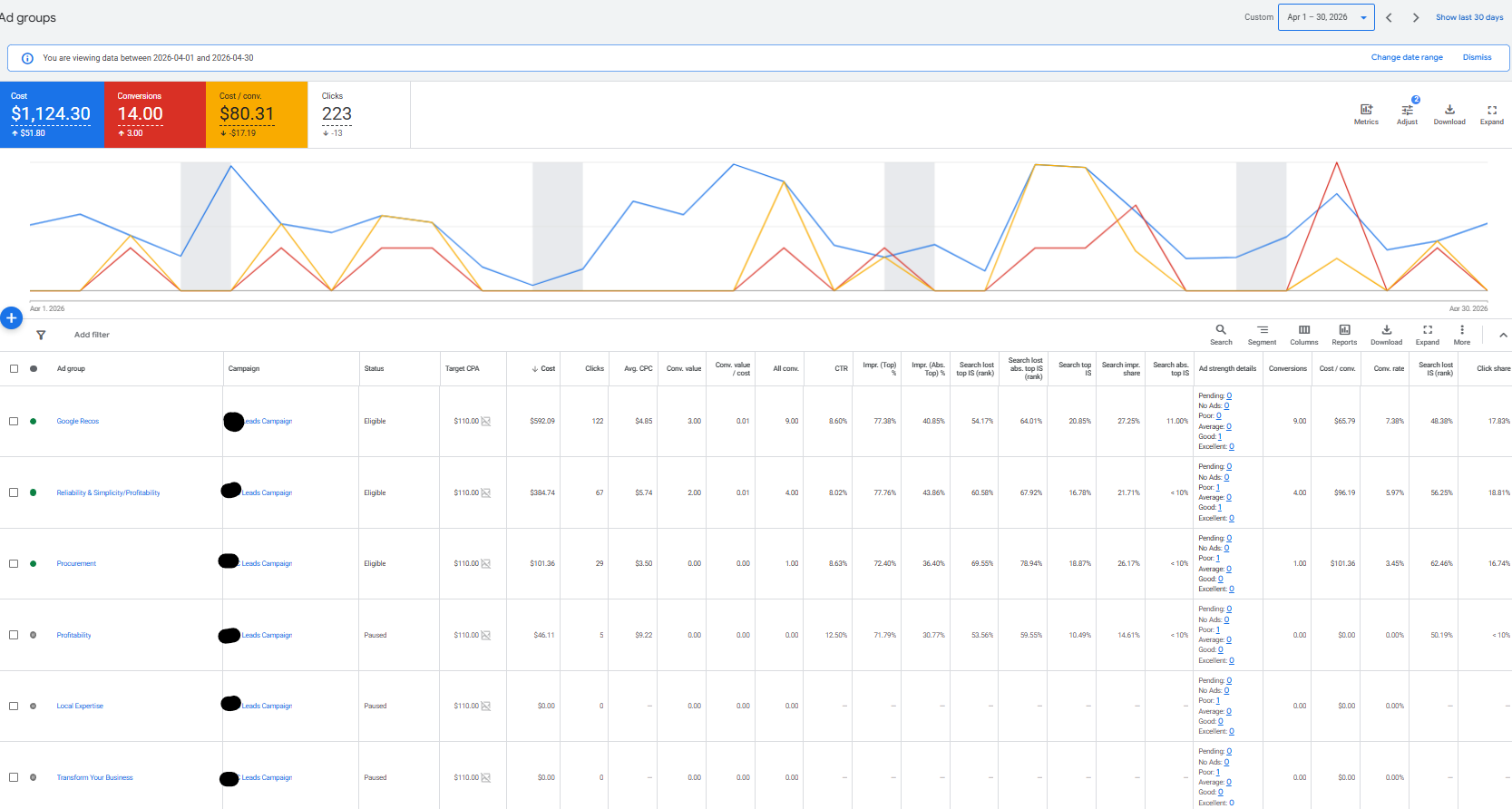Sort by Target CPA column header
The image size is (1512, 809).
click(462, 368)
